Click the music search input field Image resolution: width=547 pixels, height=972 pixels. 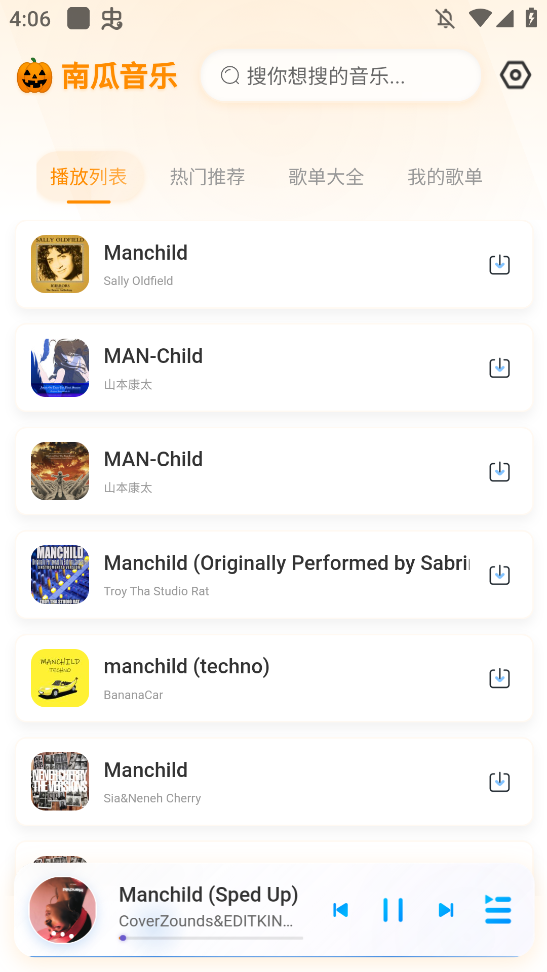(x=340, y=76)
